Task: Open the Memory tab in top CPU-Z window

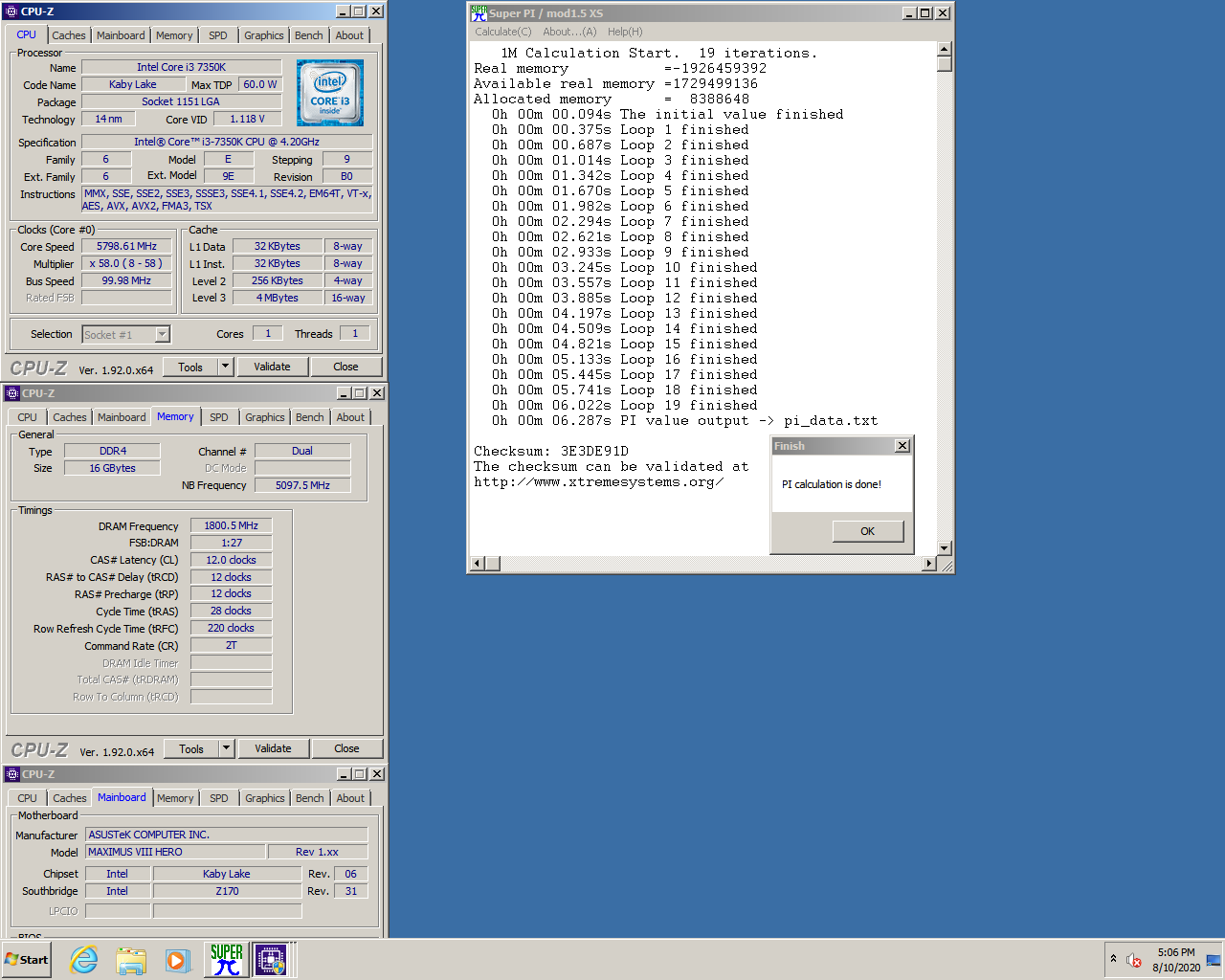Action: point(174,35)
